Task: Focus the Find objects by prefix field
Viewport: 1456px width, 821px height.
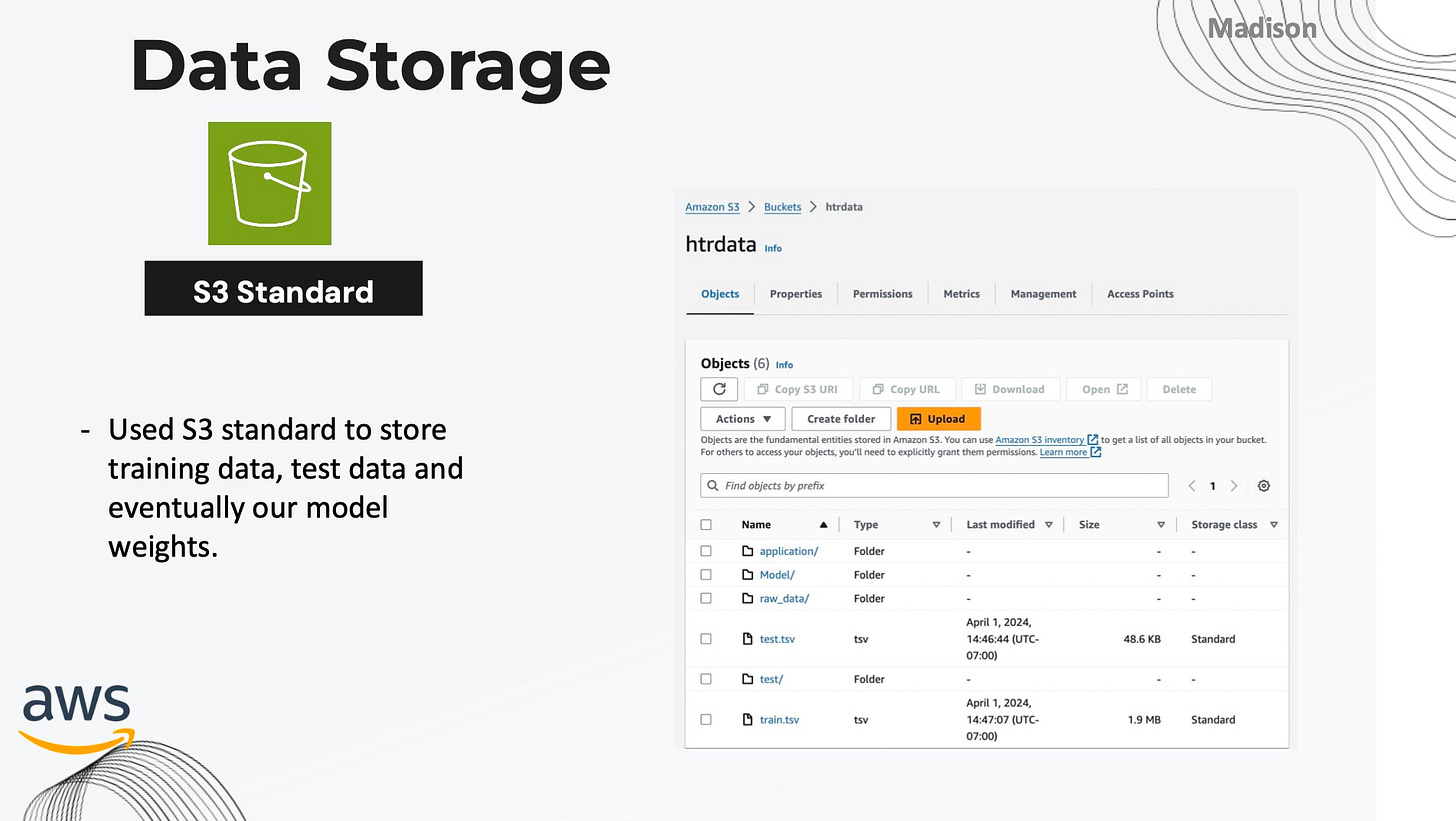Action: (x=934, y=486)
